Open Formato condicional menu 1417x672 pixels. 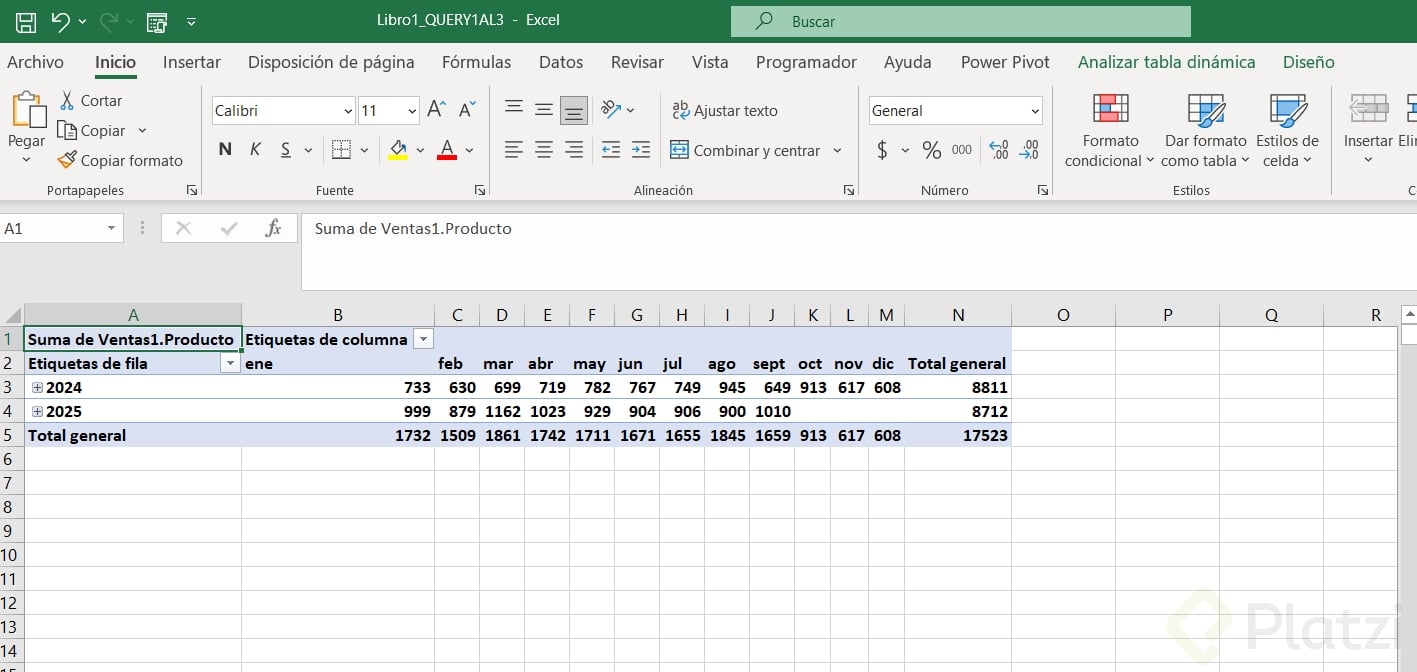tap(1110, 130)
